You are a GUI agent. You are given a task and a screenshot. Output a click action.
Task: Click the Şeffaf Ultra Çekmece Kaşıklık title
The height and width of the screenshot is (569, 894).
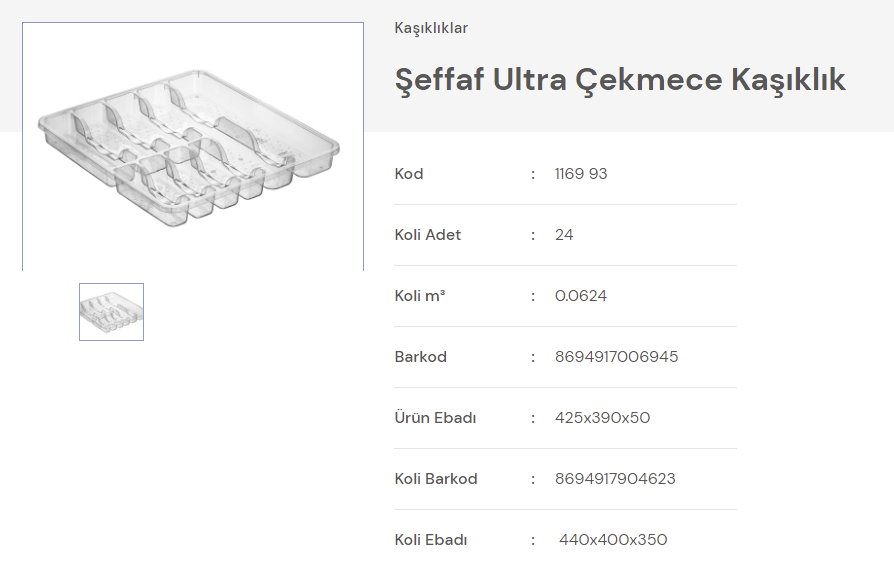(x=620, y=80)
